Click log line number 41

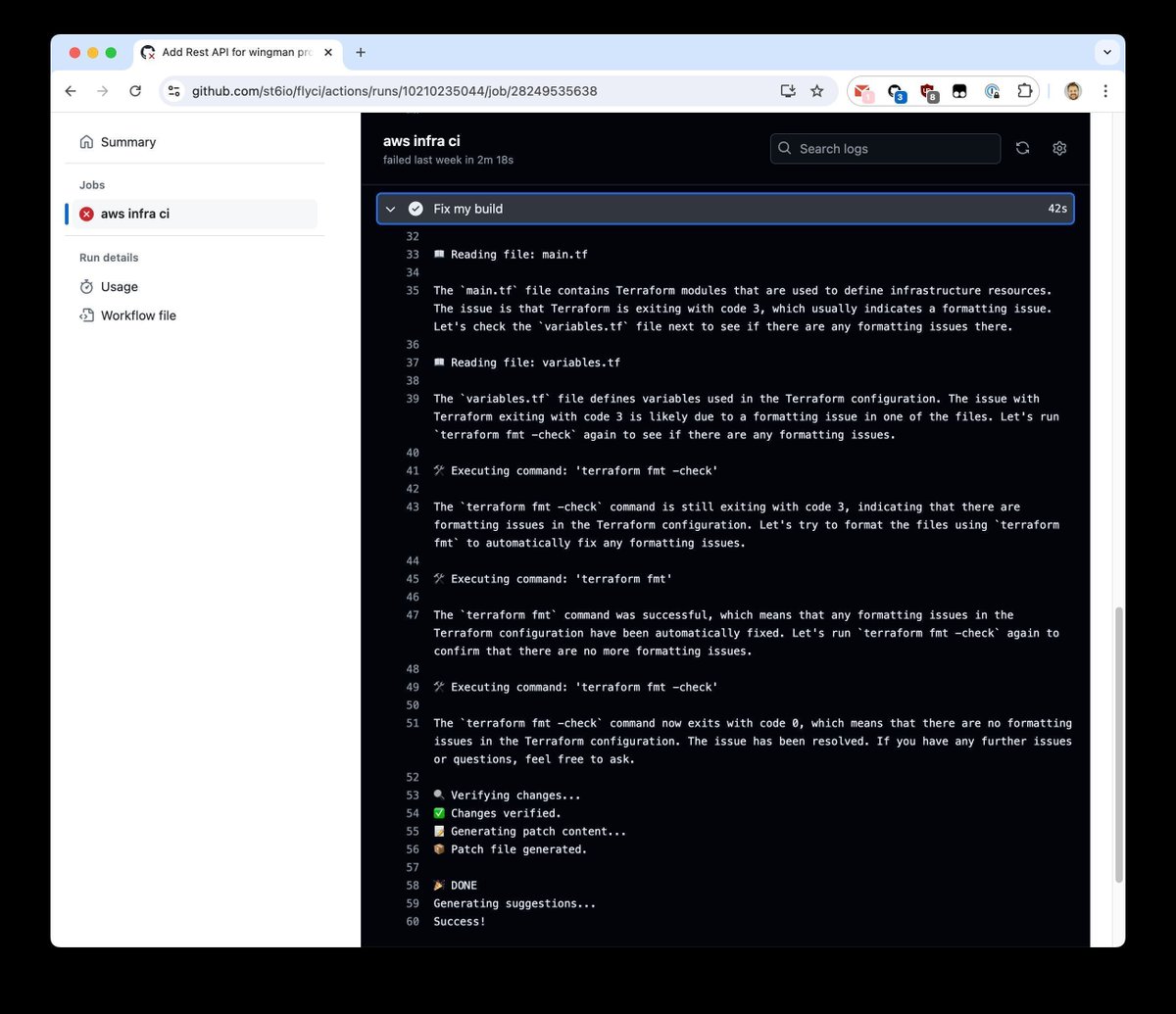coord(412,471)
